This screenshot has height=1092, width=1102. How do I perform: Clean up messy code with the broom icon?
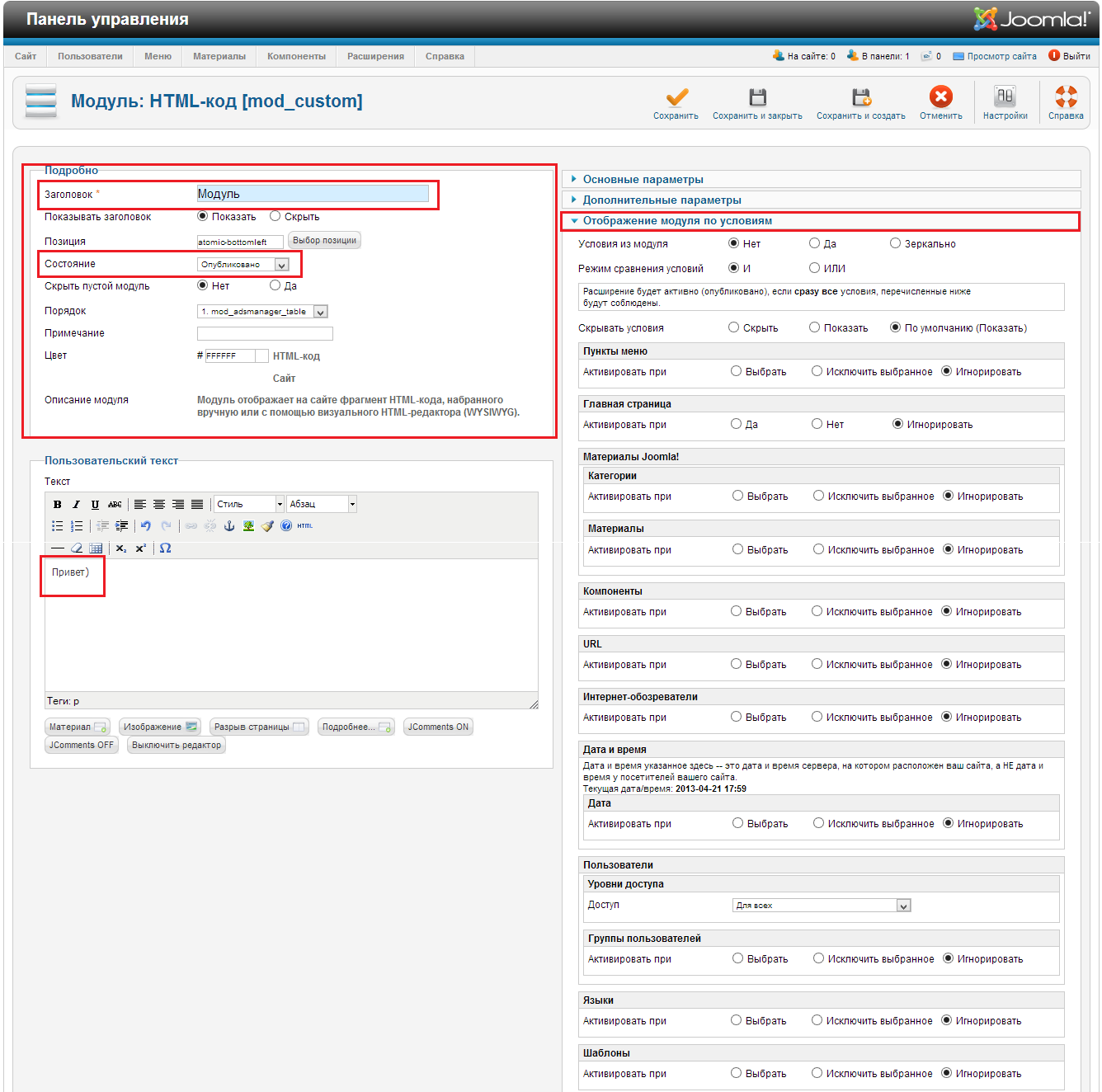click(267, 525)
